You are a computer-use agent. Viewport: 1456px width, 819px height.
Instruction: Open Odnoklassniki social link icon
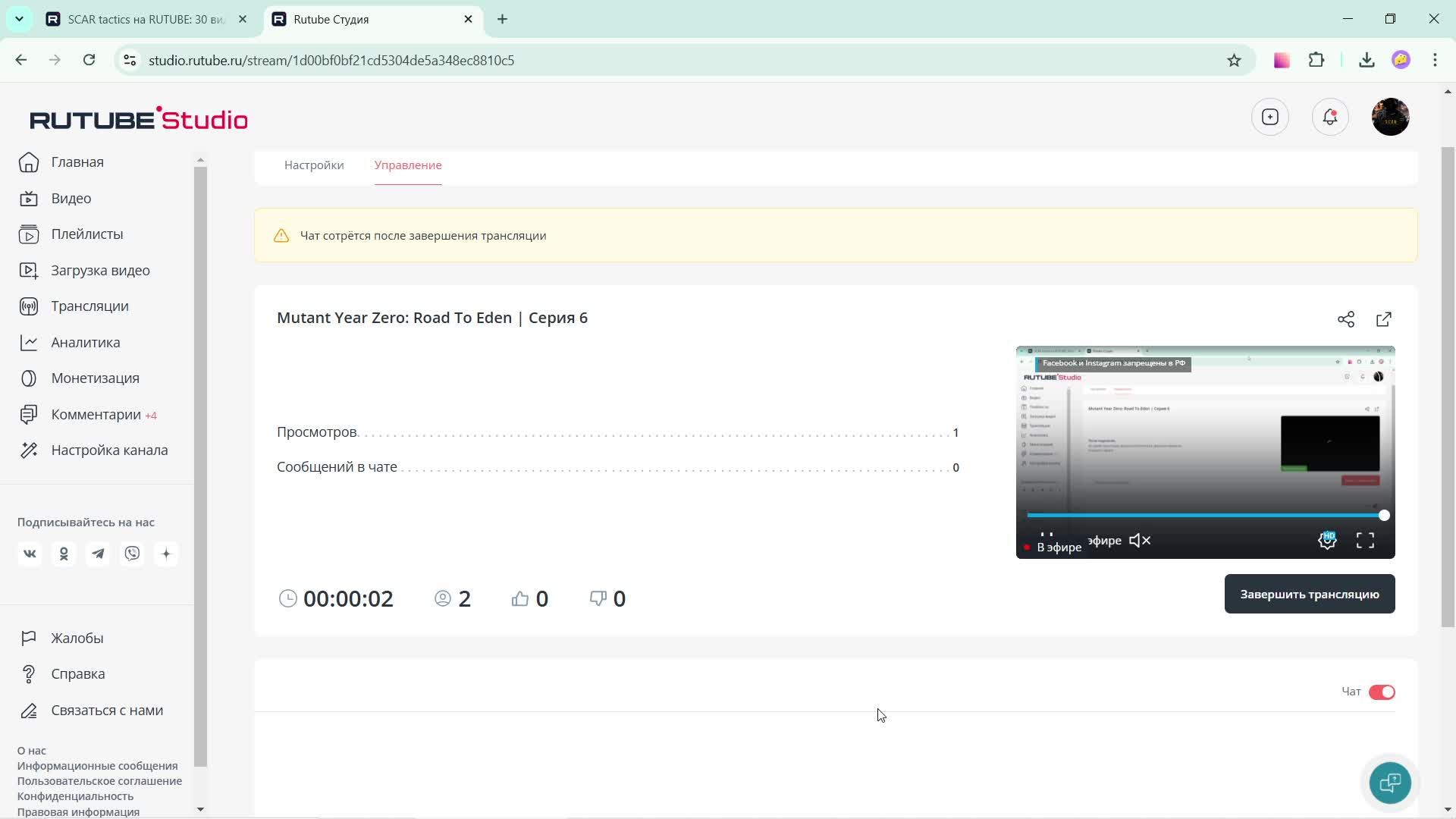[x=64, y=554]
